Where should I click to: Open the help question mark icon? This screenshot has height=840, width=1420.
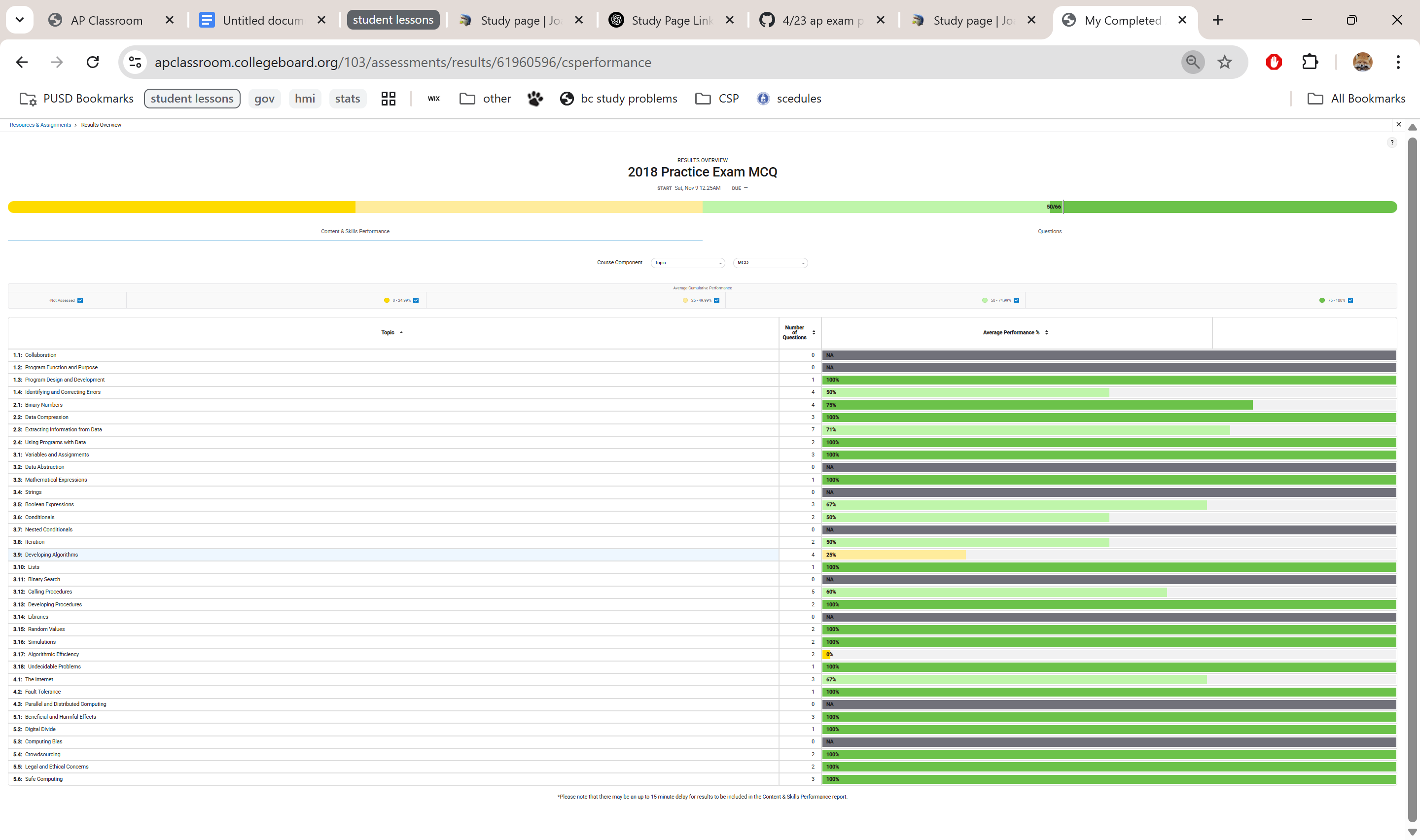point(1392,142)
